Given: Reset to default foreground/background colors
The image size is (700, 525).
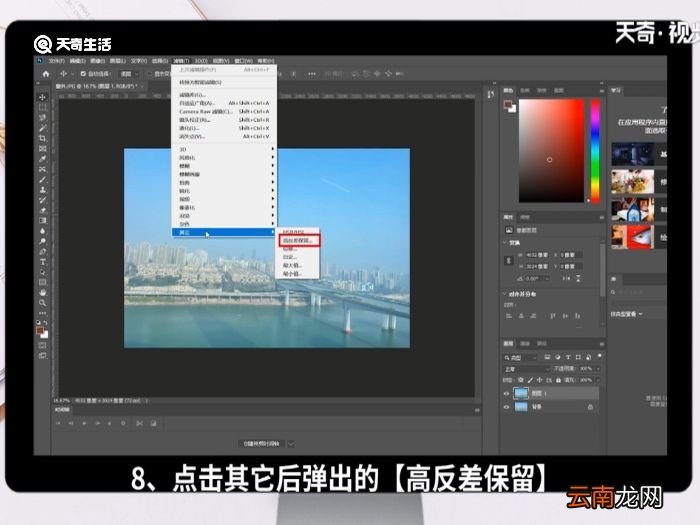Looking at the screenshot, I should point(38,322).
